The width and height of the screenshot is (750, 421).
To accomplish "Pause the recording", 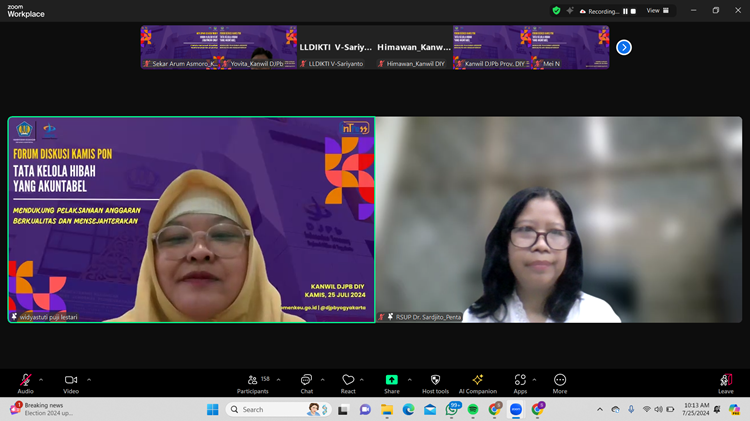I will [x=626, y=11].
